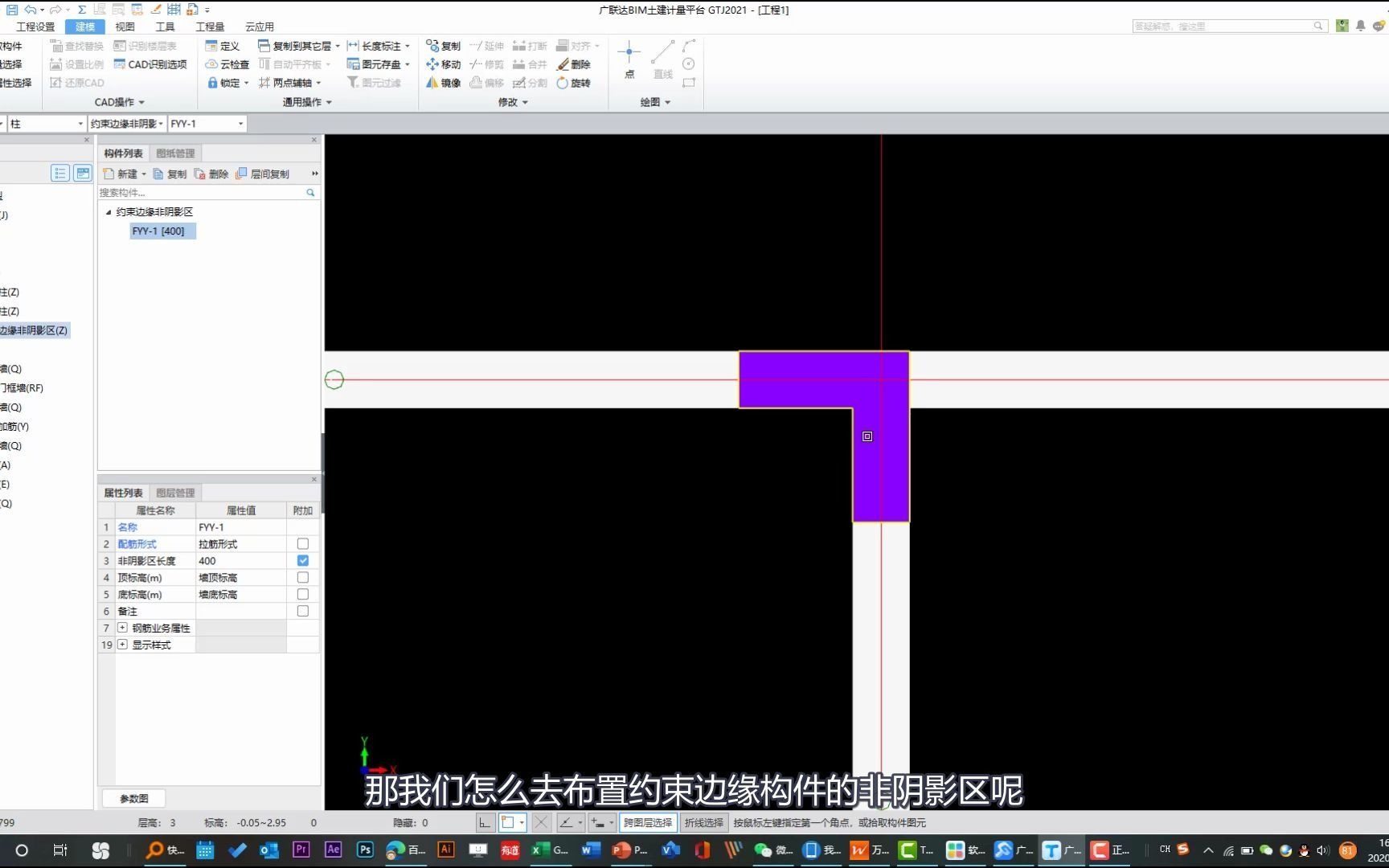Viewport: 1389px width, 868px height.
Task: Click the 非阴影区长度 value cell 400
Action: coord(241,561)
